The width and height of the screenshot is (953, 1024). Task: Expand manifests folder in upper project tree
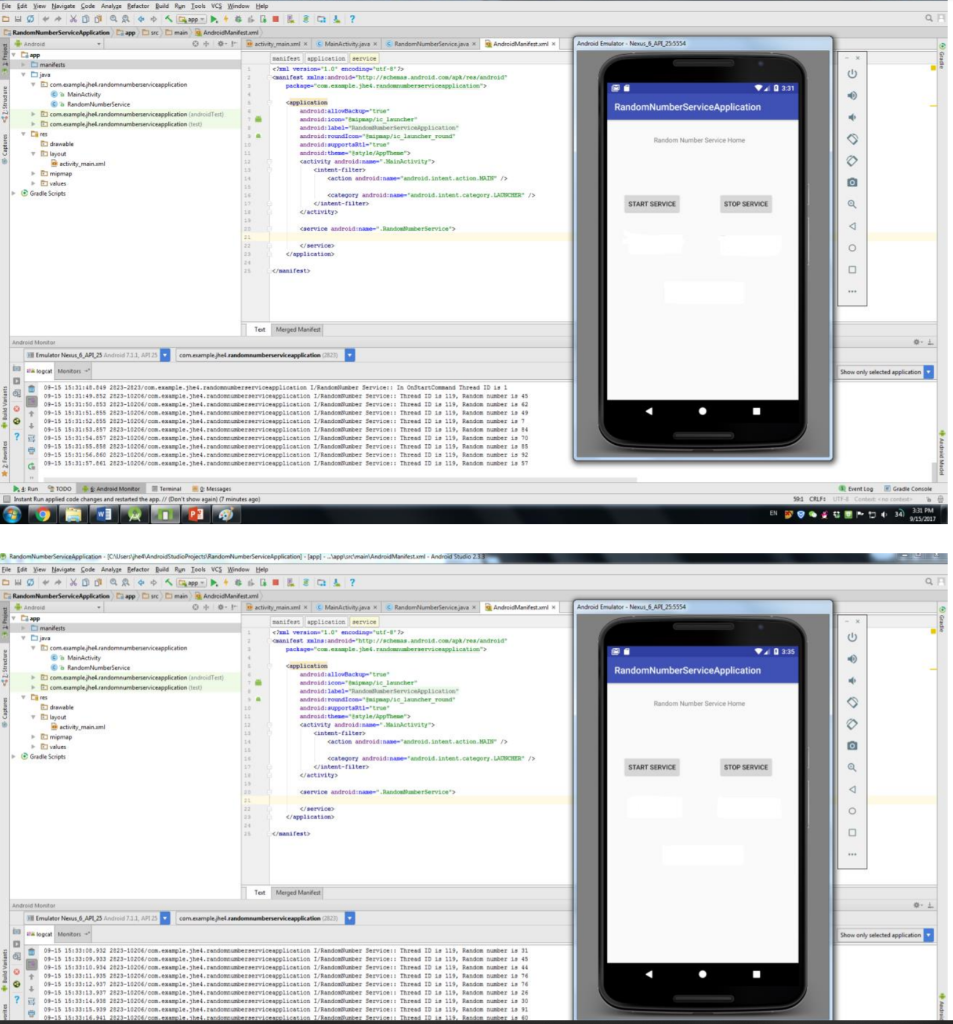[x=24, y=65]
